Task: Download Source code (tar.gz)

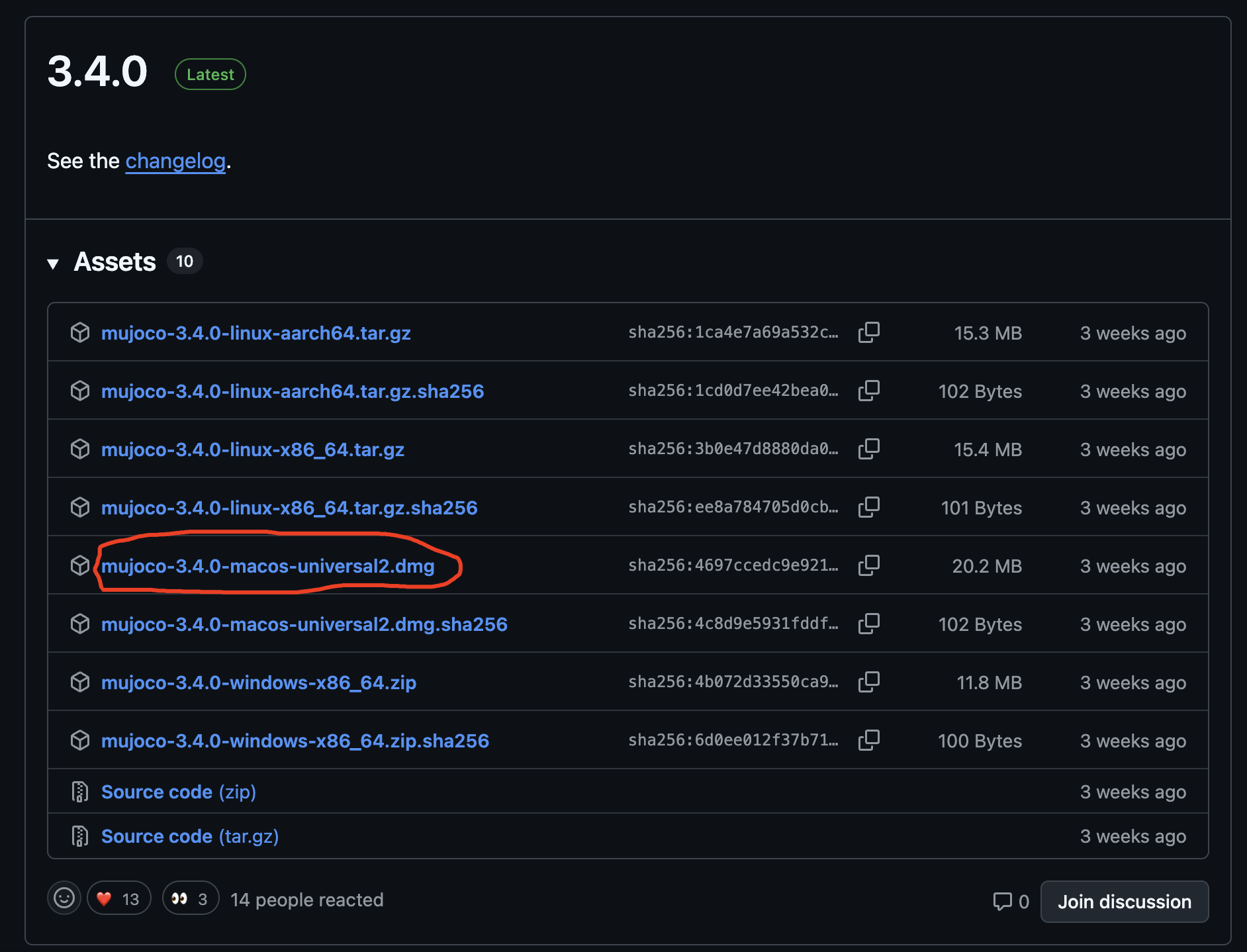Action: [190, 836]
